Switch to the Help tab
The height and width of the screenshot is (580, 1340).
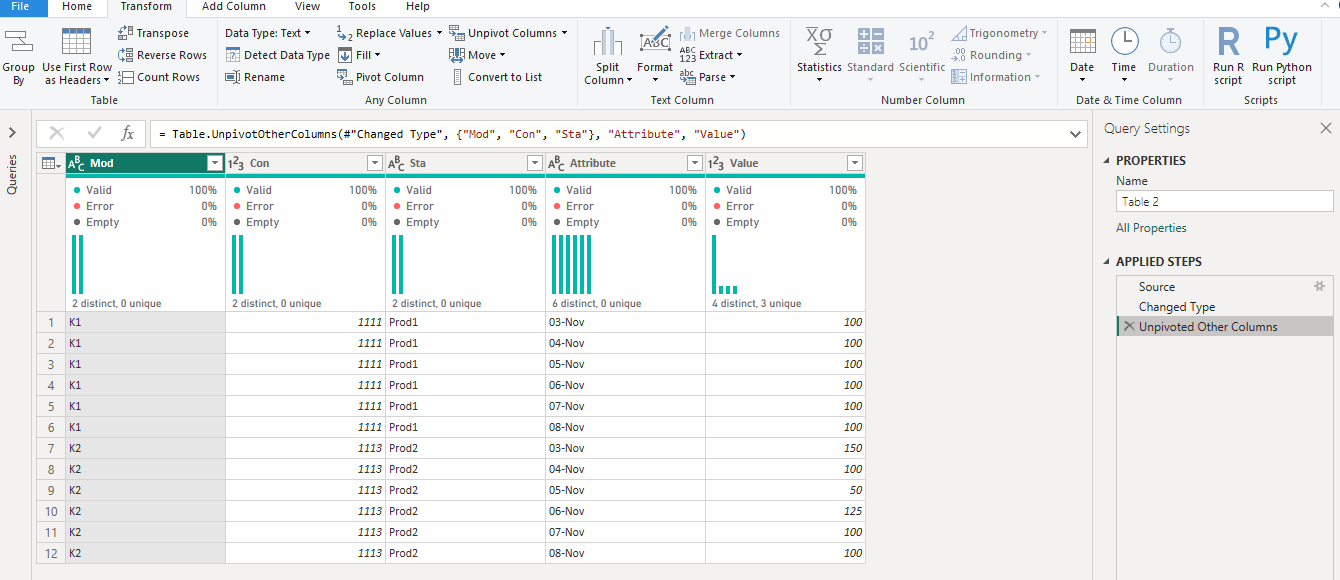coord(417,7)
